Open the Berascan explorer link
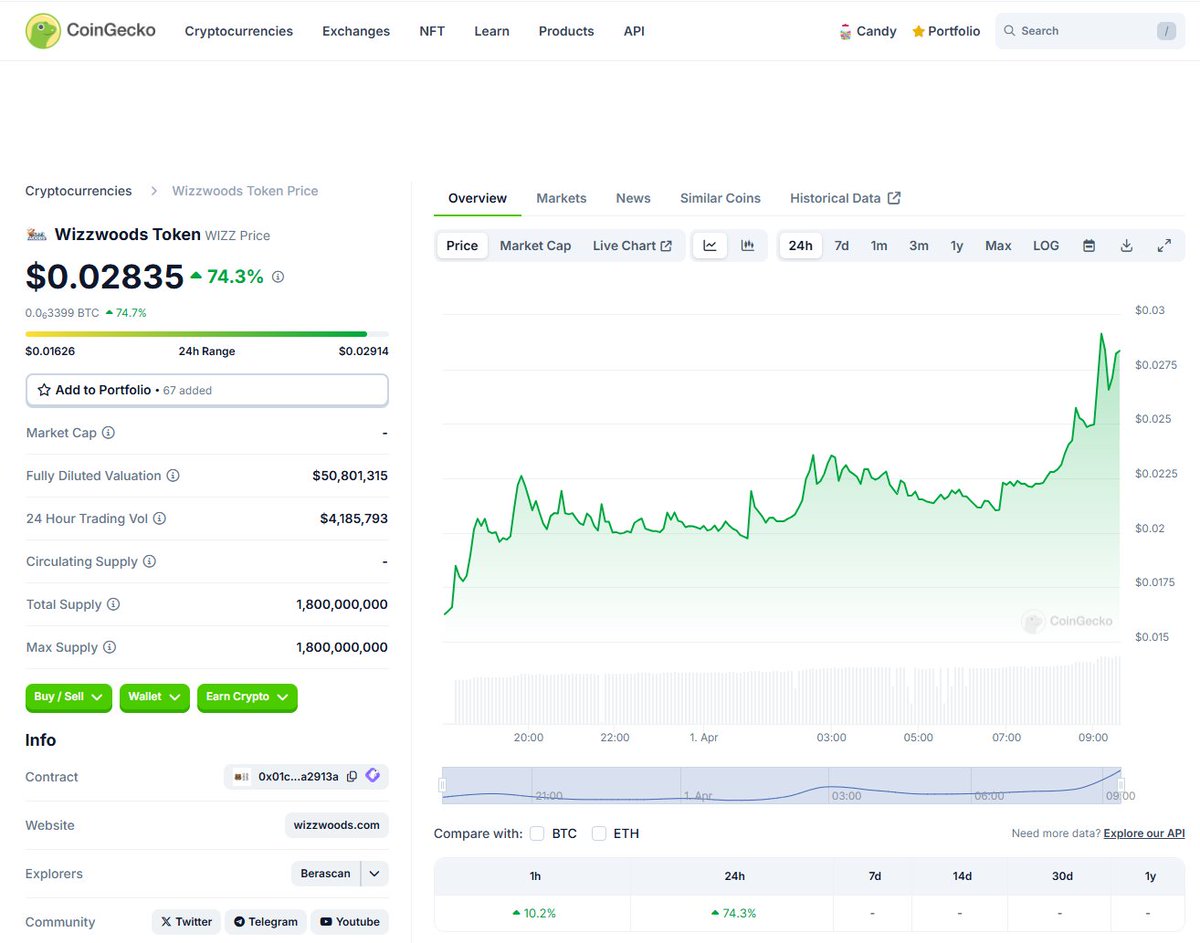This screenshot has width=1200, height=943. click(326, 873)
